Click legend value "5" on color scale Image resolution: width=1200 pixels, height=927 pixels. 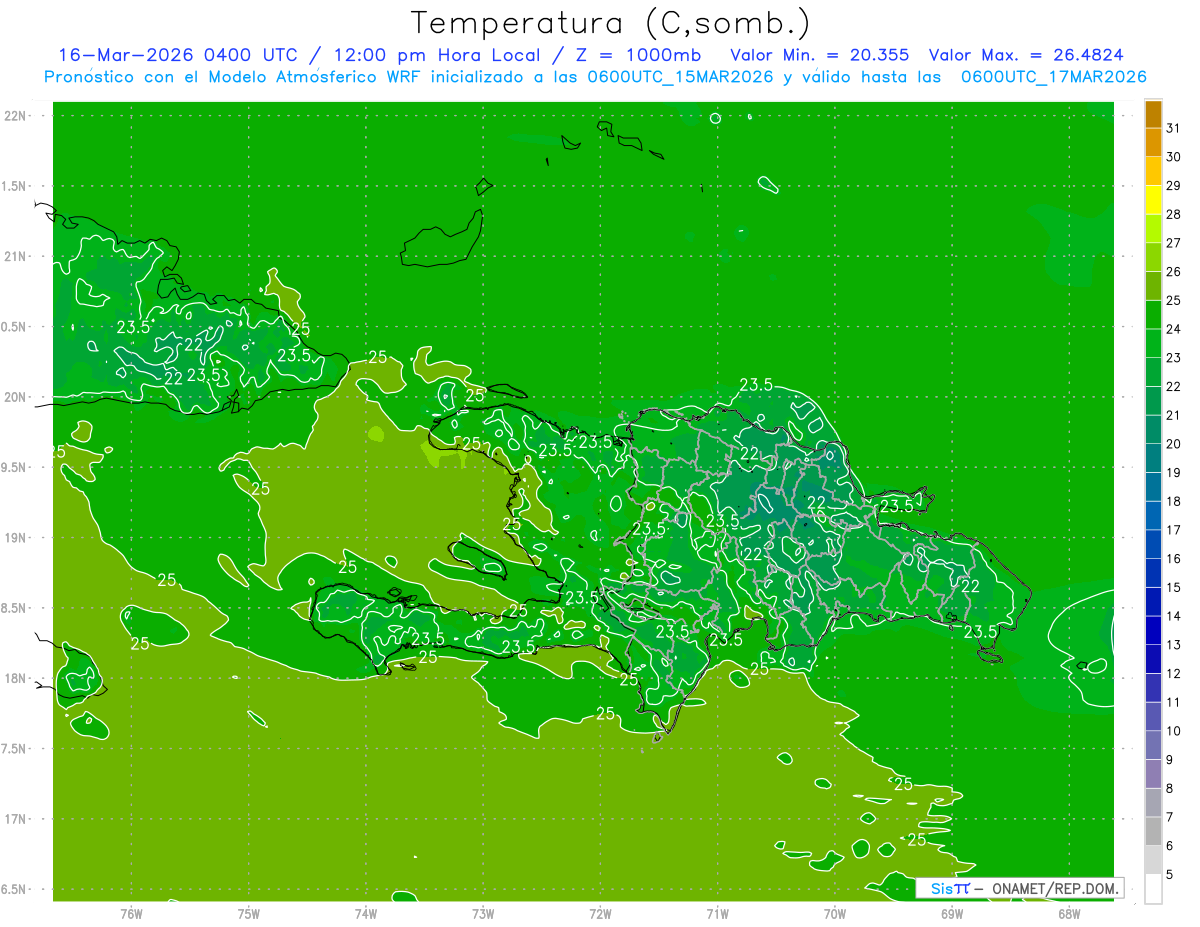[x=1170, y=874]
